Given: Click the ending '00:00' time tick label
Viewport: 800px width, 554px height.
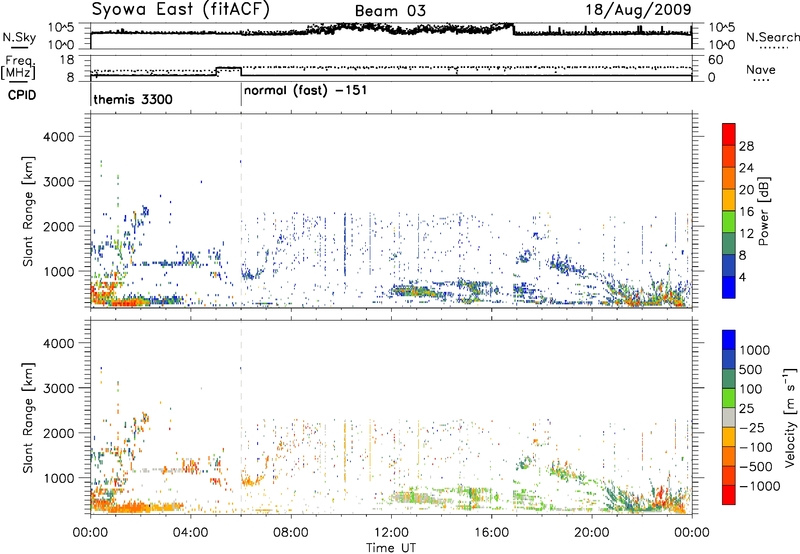Looking at the screenshot, I should [692, 533].
